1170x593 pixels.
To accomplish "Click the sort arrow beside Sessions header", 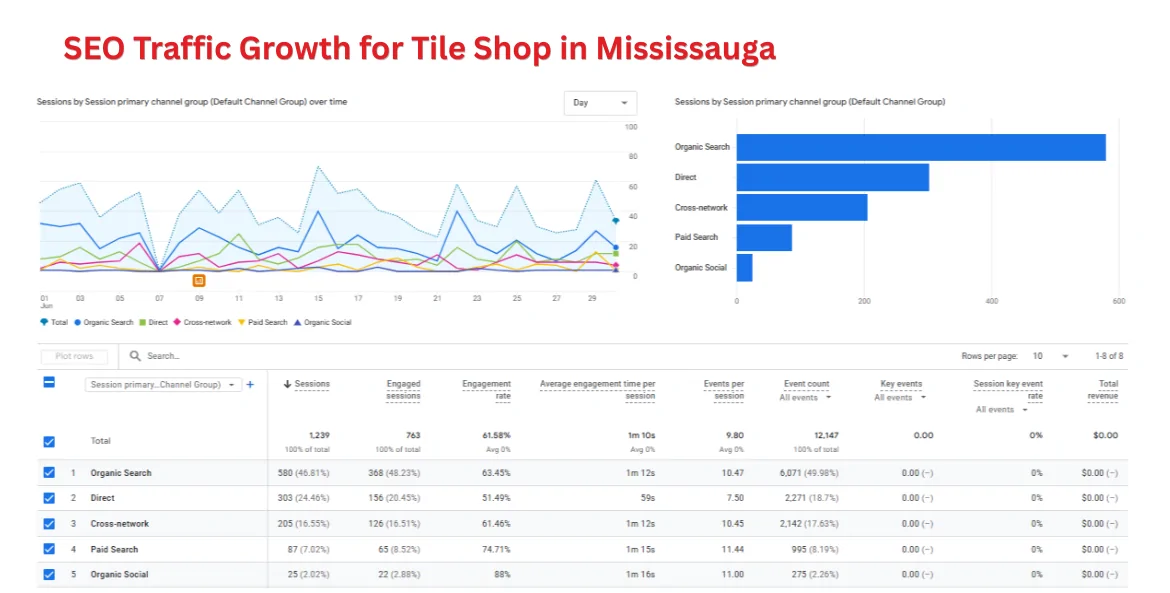I will click(287, 384).
